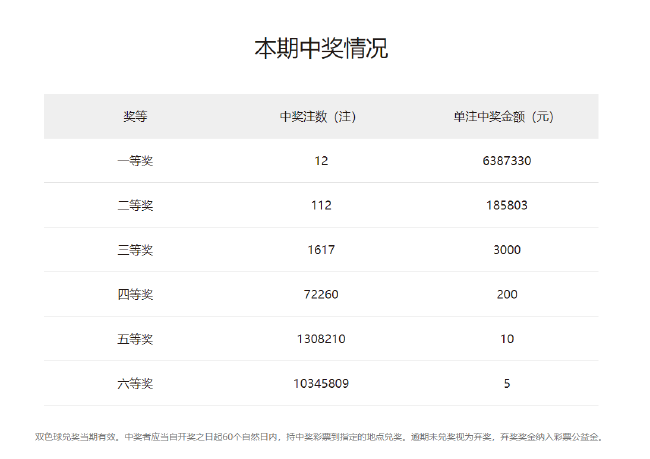The width and height of the screenshot is (650, 459).
Task: Select the 四等奖 row label
Action: [x=135, y=294]
